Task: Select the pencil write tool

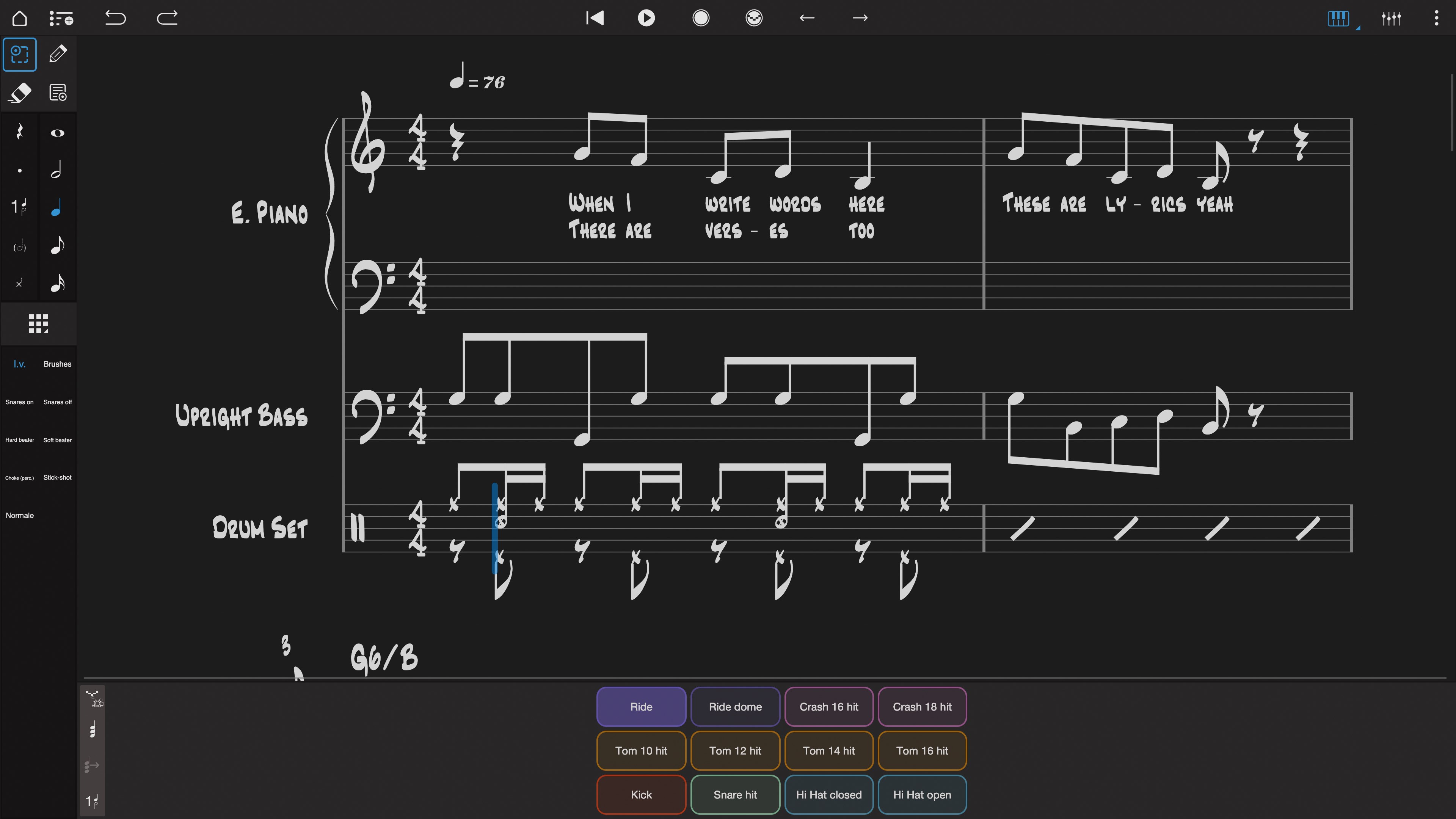Action: [x=58, y=54]
